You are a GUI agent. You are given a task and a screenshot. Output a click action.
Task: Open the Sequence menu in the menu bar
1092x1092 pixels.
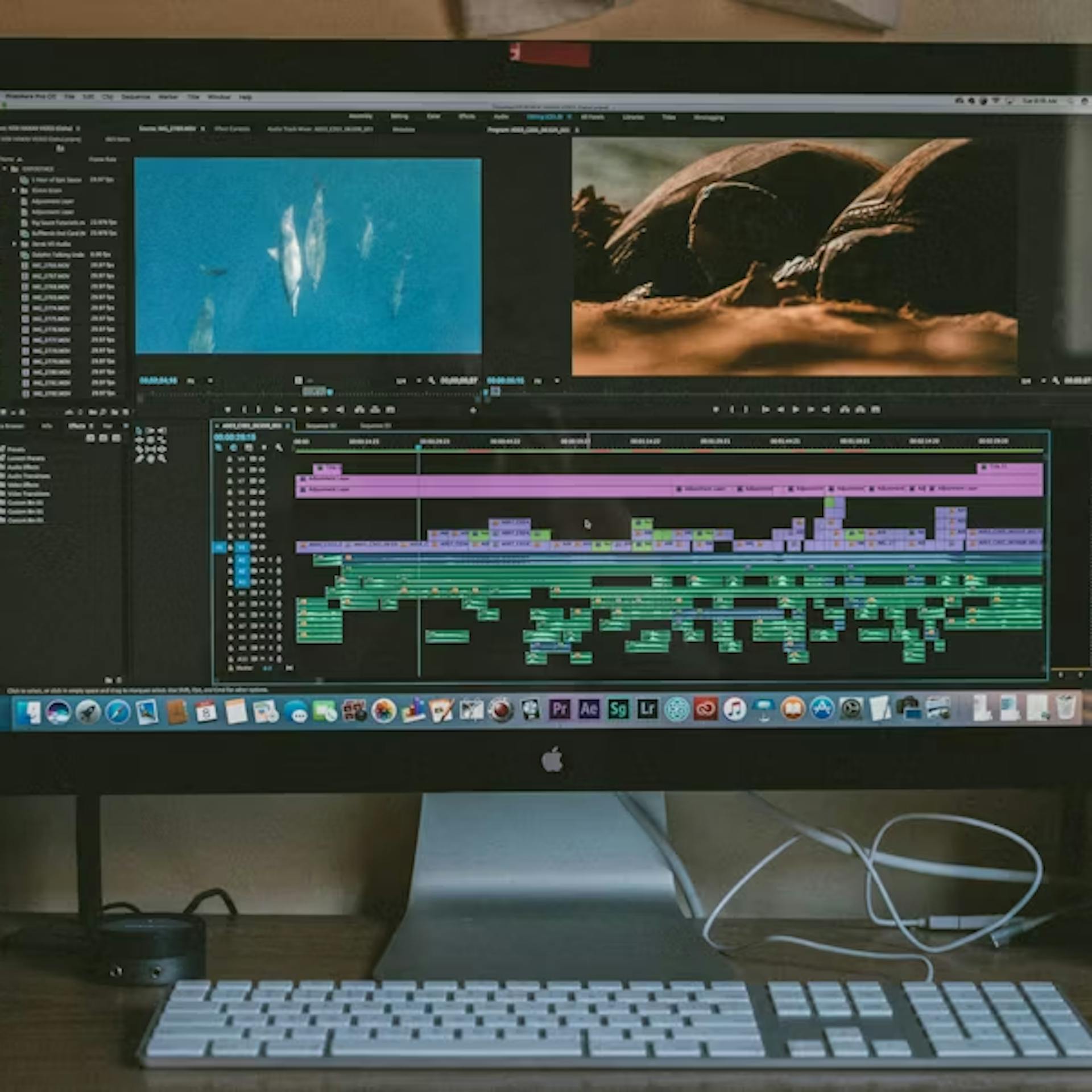click(x=135, y=97)
